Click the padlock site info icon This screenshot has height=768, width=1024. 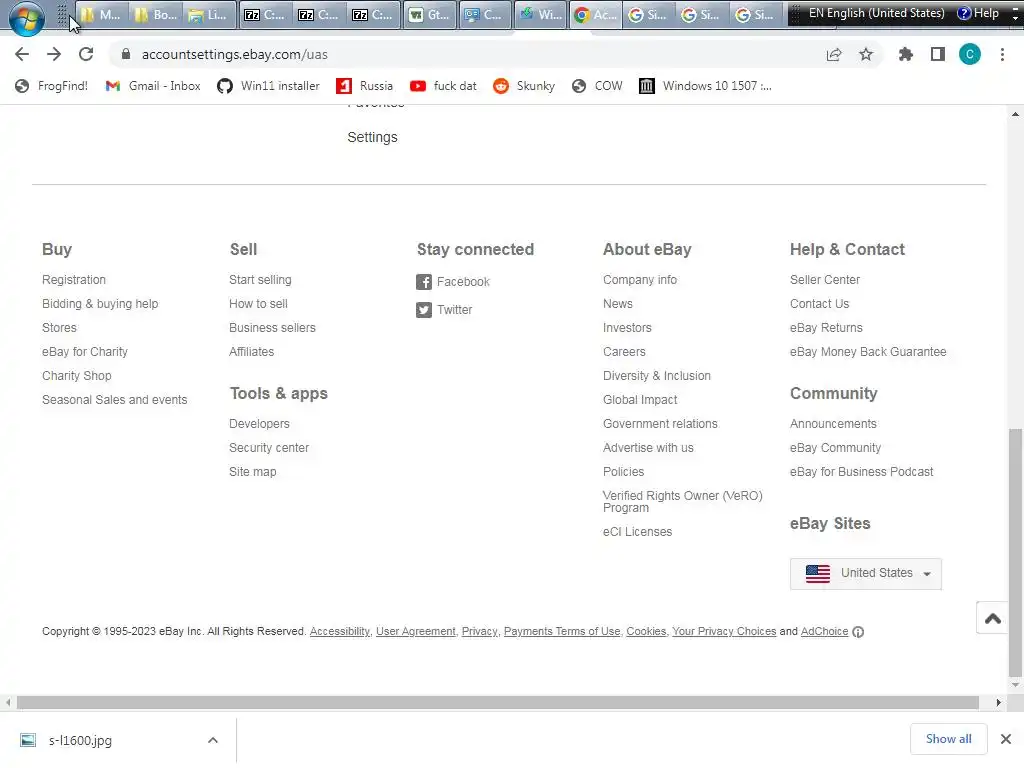[x=126, y=54]
